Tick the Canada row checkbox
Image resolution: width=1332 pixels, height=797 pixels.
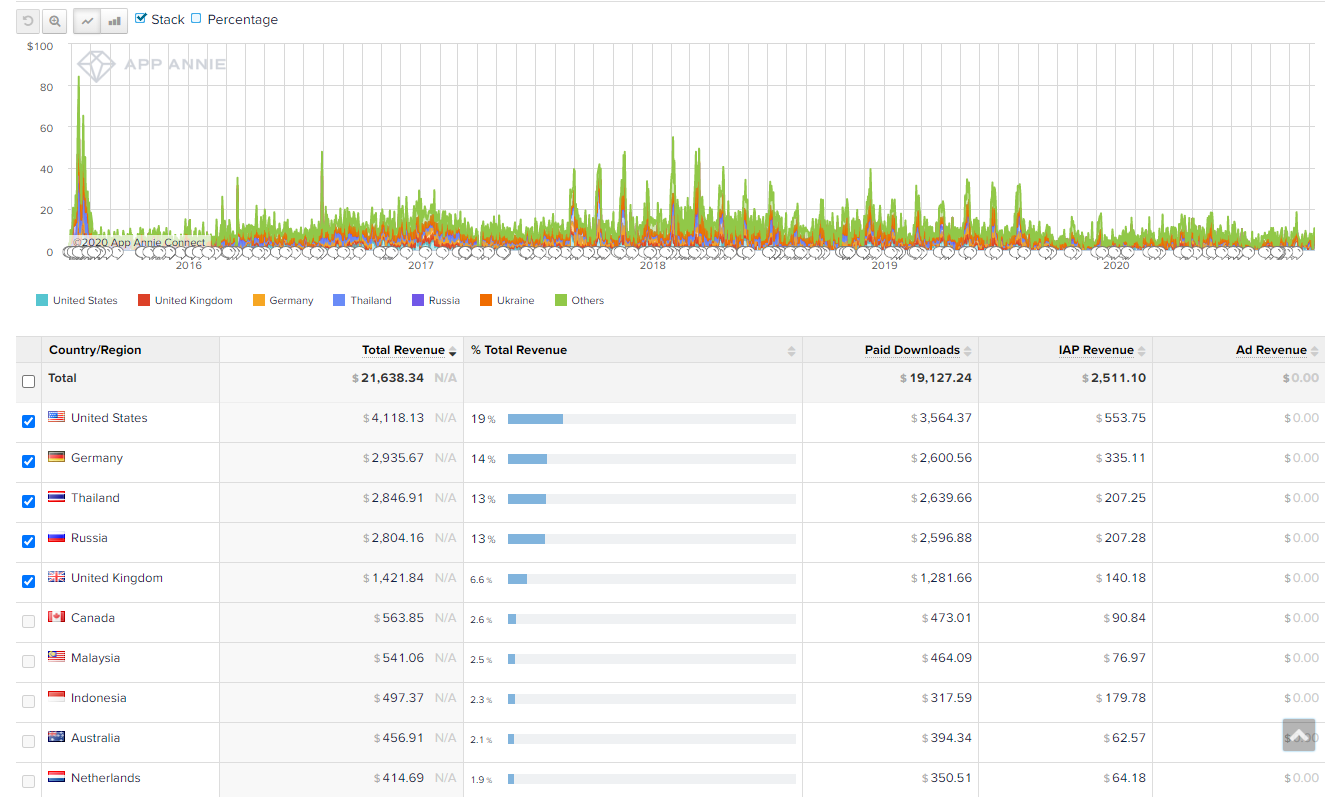(28, 621)
